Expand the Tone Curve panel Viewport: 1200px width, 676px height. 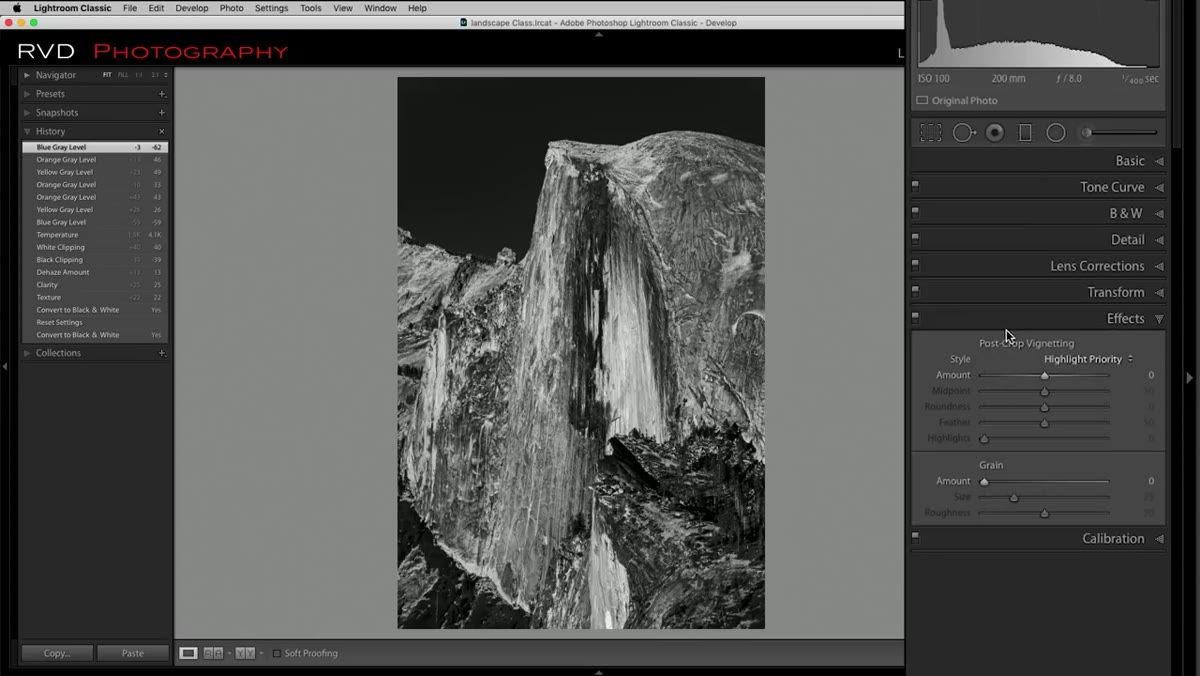1159,187
